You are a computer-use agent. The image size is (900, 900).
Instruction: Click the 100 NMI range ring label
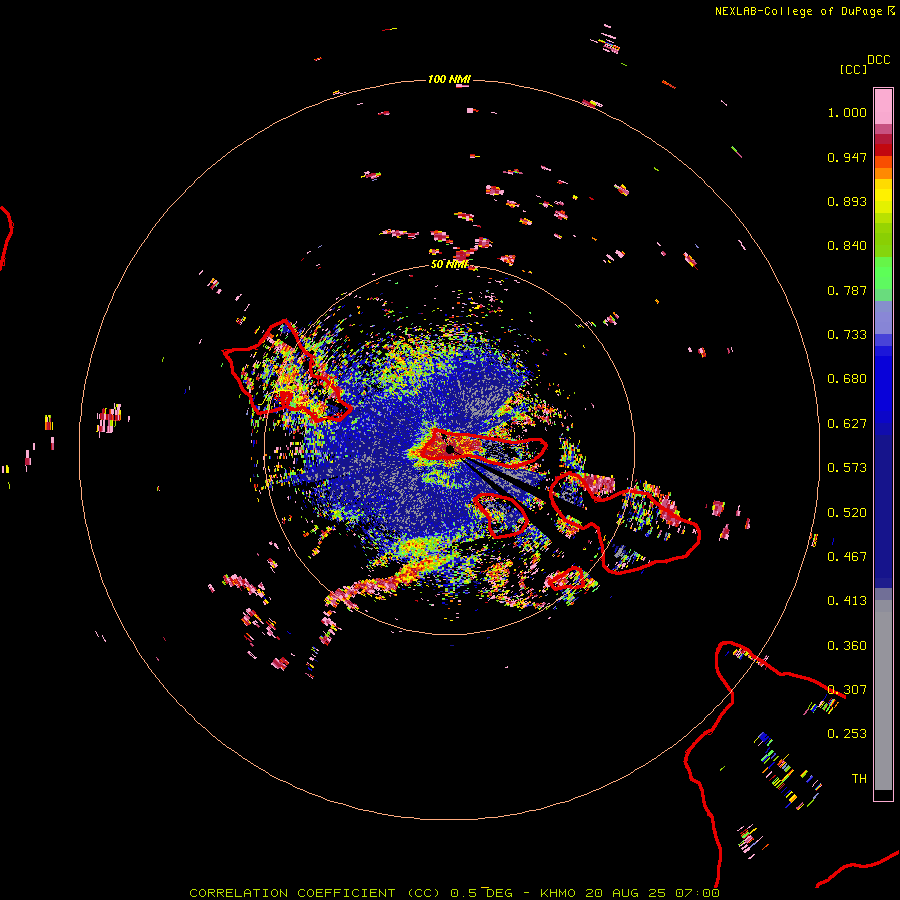(449, 79)
